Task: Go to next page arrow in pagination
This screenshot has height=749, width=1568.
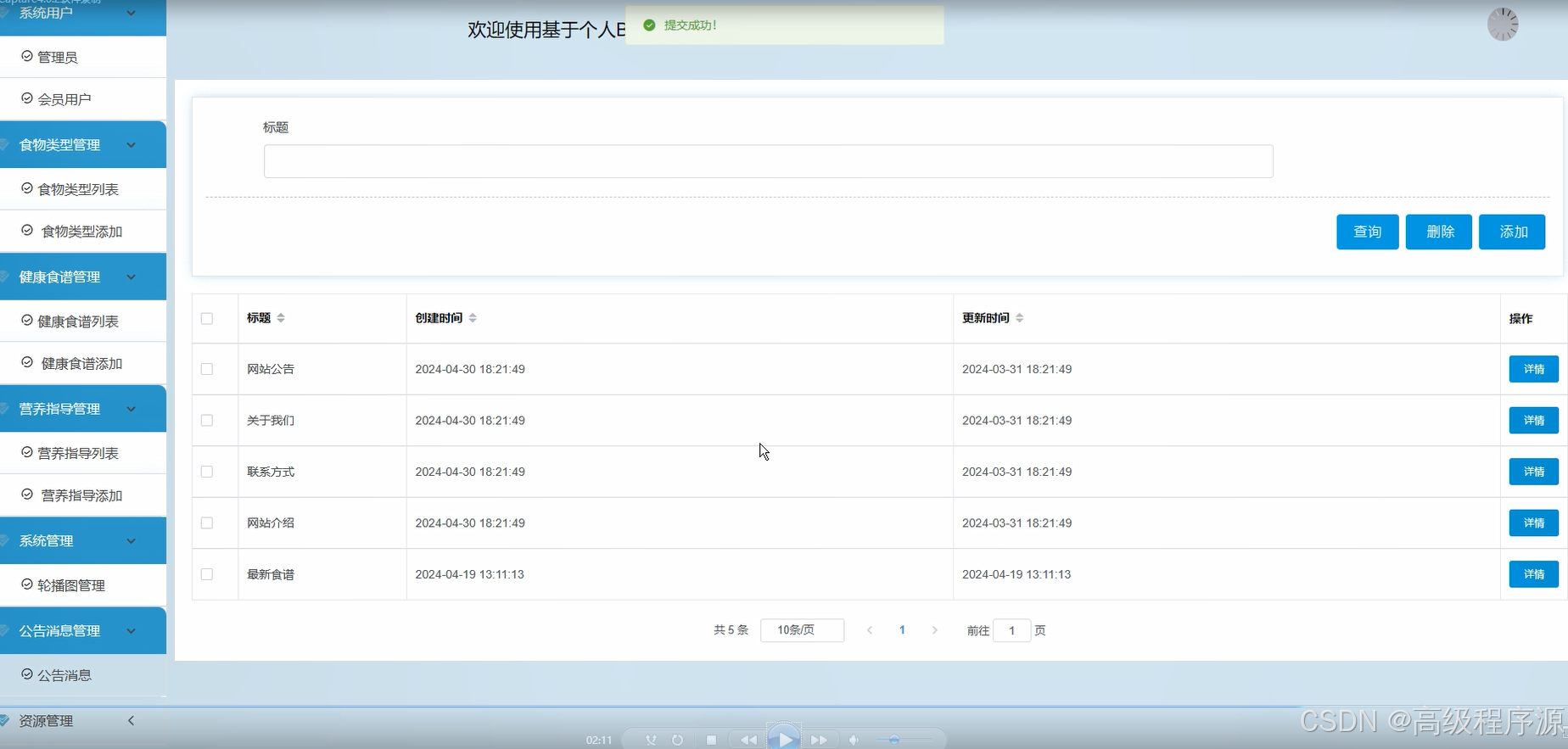Action: pos(934,630)
